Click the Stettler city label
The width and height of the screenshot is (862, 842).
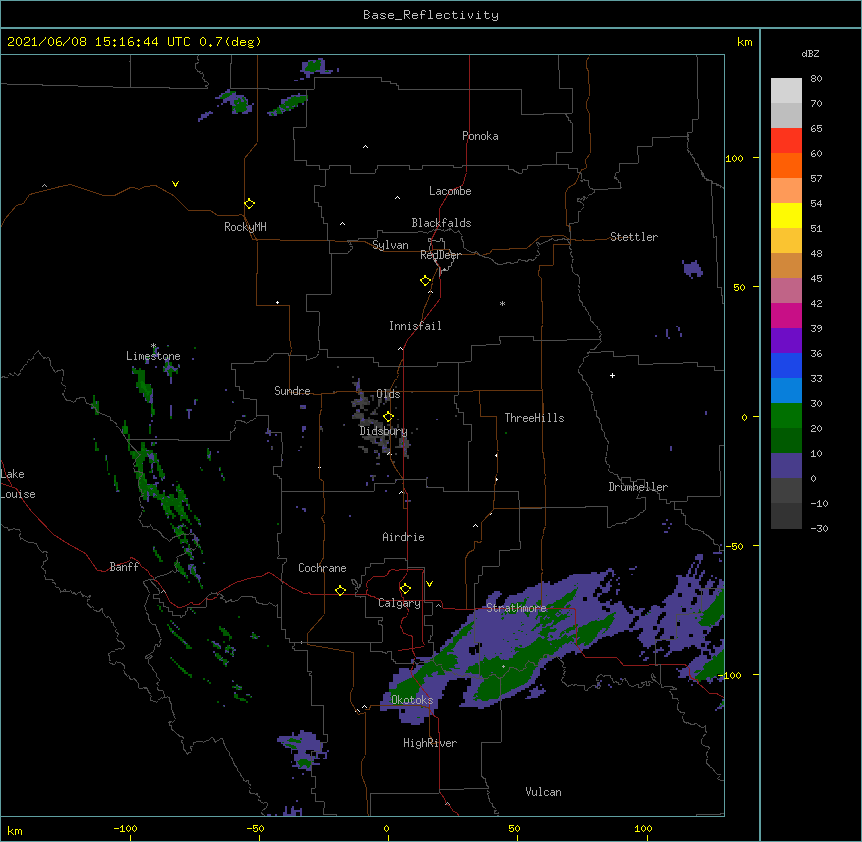634,237
